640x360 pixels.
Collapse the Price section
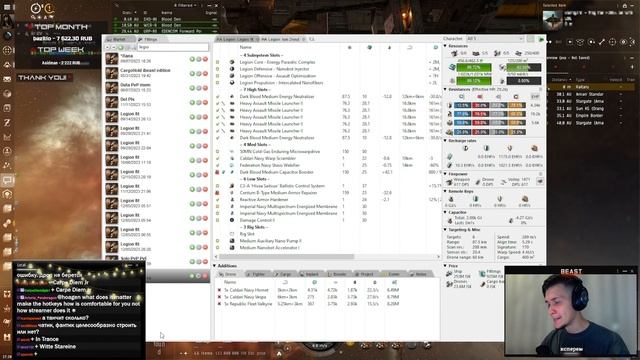[x=446, y=266]
